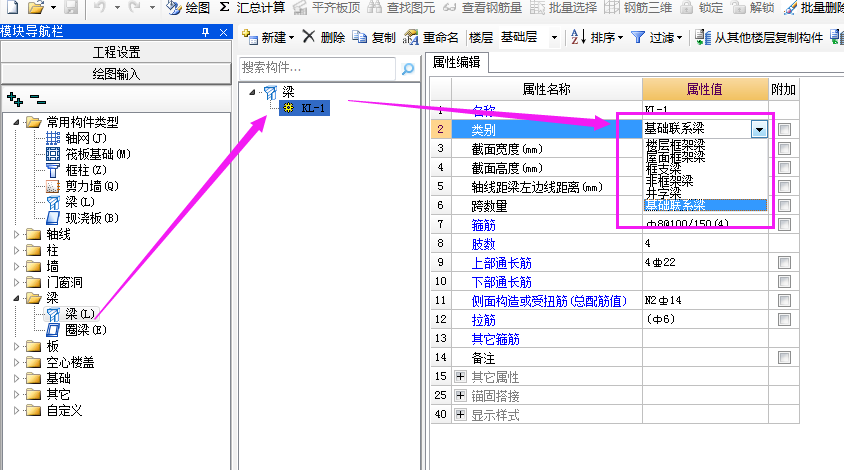Toggle 附加 checkbox for 类别 row
This screenshot has height=470, width=844.
784,129
